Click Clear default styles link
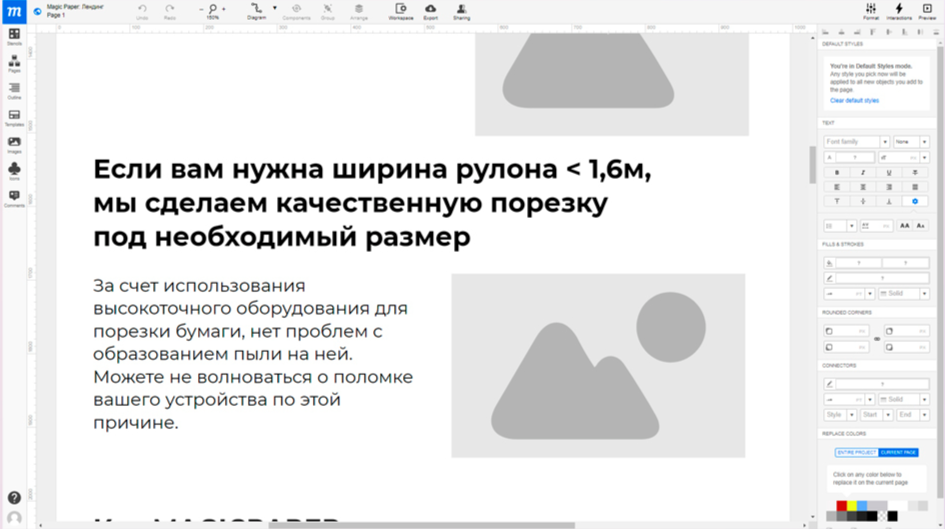 pyautogui.click(x=854, y=101)
